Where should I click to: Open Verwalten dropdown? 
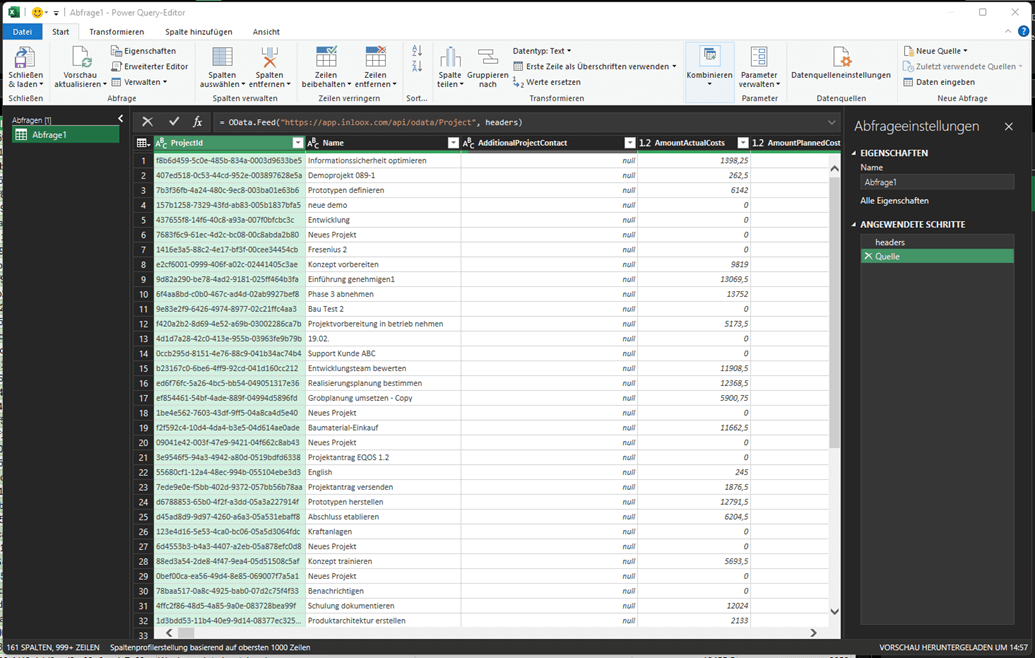click(x=139, y=82)
